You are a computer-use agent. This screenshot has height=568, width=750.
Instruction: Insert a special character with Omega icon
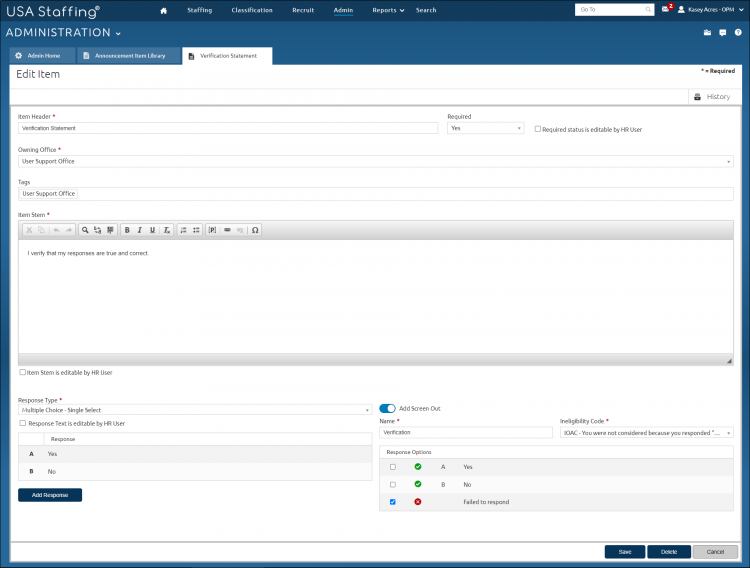(x=255, y=230)
